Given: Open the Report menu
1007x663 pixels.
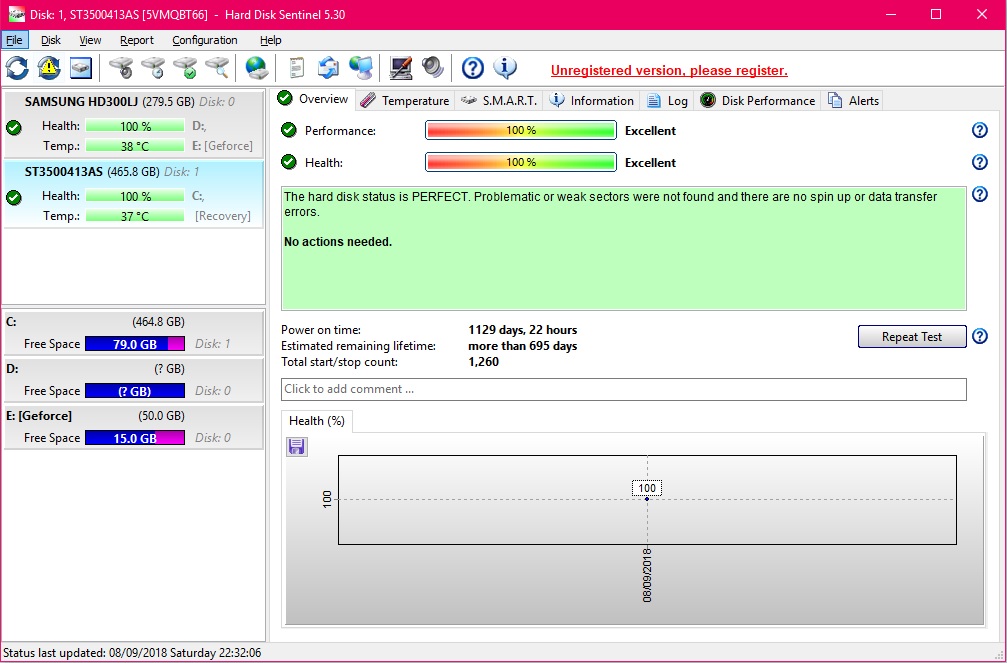Looking at the screenshot, I should pyautogui.click(x=137, y=40).
